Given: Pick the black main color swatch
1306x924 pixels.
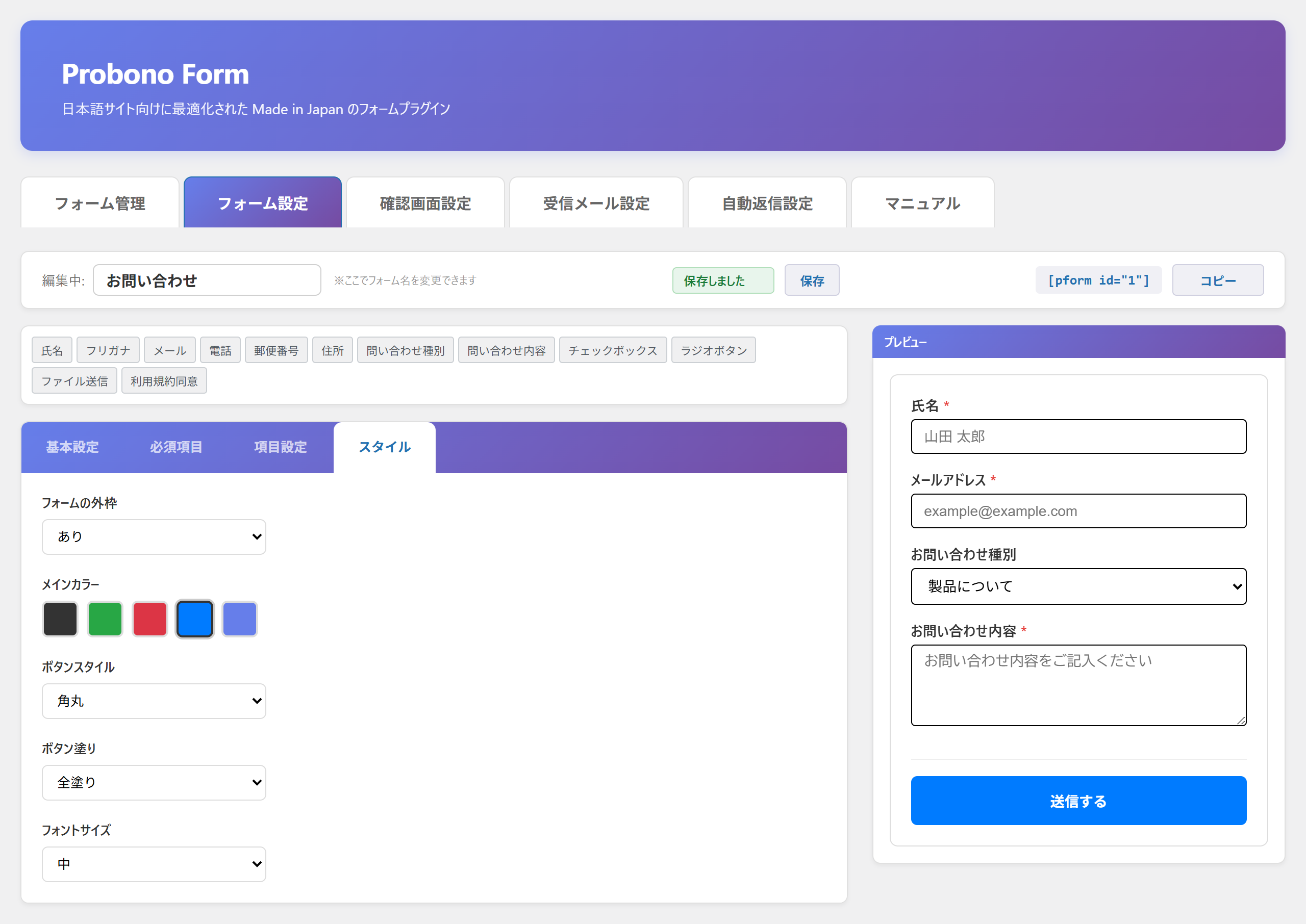Looking at the screenshot, I should pos(60,619).
